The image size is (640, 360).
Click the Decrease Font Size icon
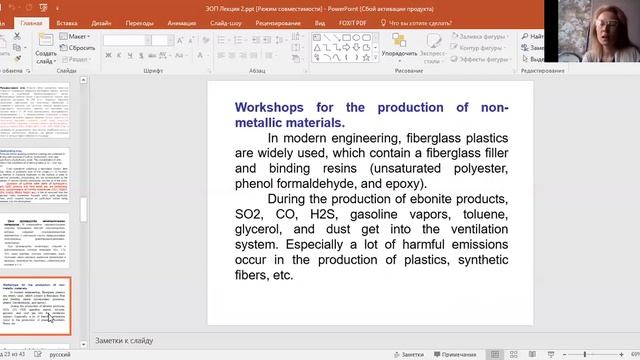point(191,40)
